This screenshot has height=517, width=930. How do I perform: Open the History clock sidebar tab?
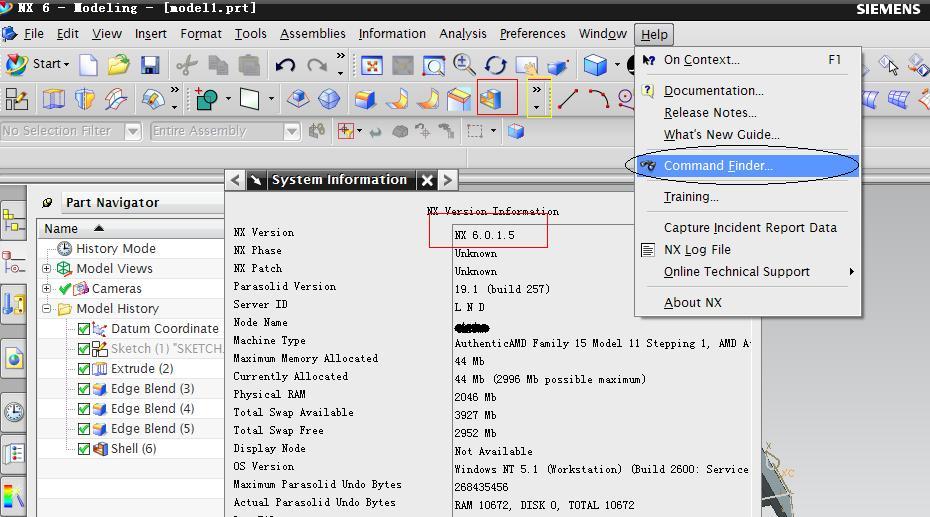pyautogui.click(x=14, y=411)
